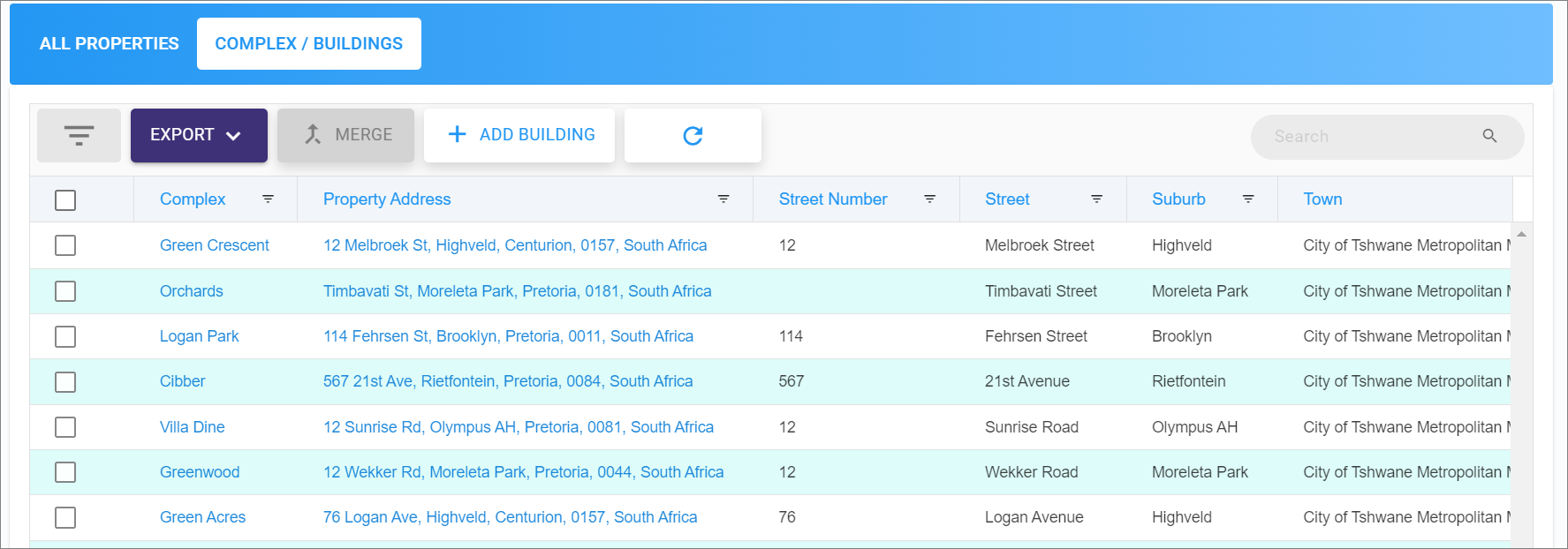Tick the Logan Park row checkbox
Image resolution: width=1568 pixels, height=549 pixels.
pos(65,336)
